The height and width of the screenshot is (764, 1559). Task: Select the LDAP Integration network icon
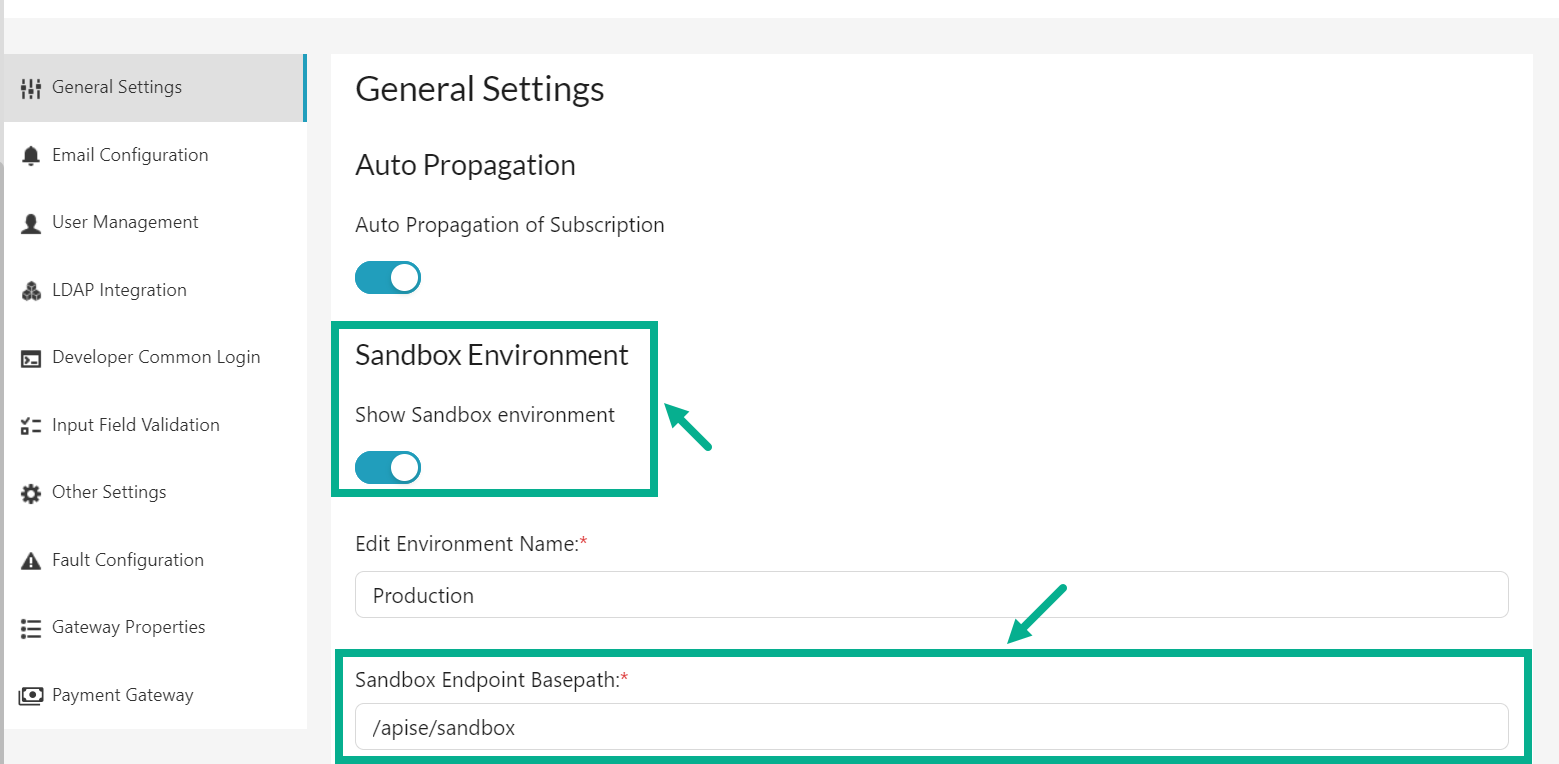30,289
